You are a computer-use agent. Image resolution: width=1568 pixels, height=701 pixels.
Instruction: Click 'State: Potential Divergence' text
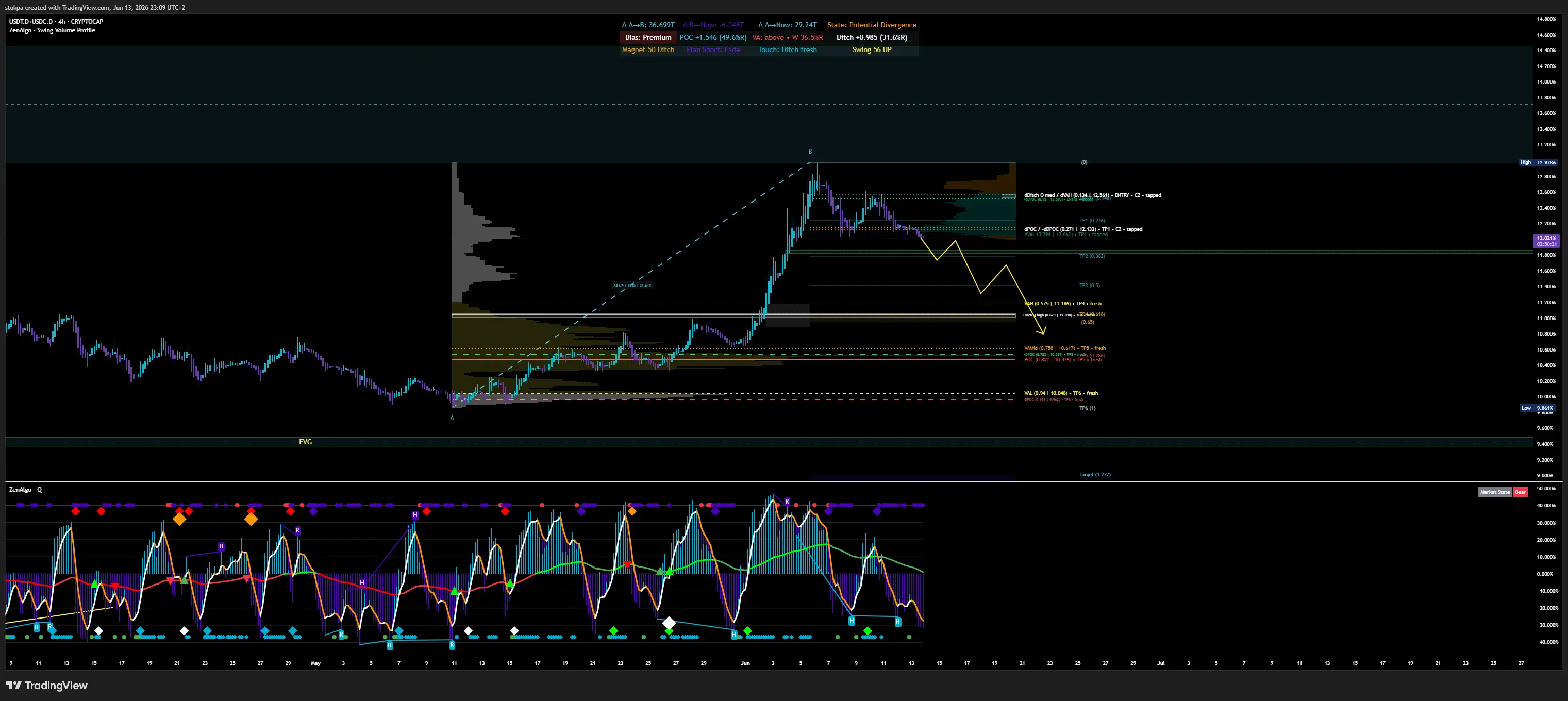[x=872, y=25]
